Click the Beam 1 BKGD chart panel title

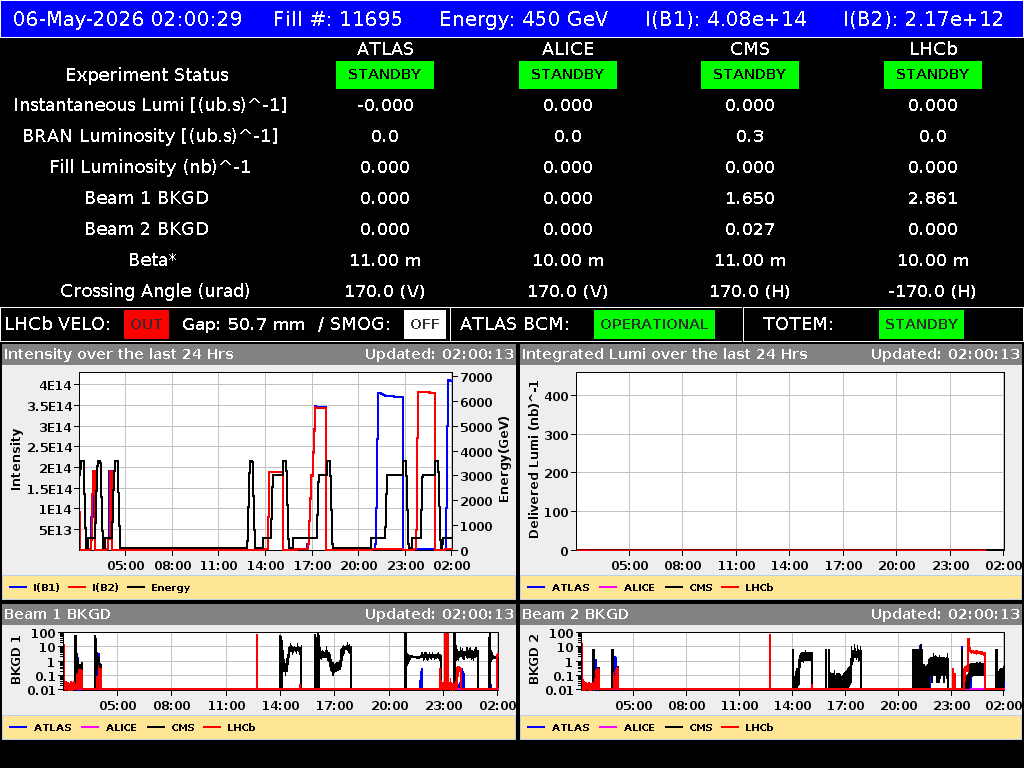coord(57,614)
